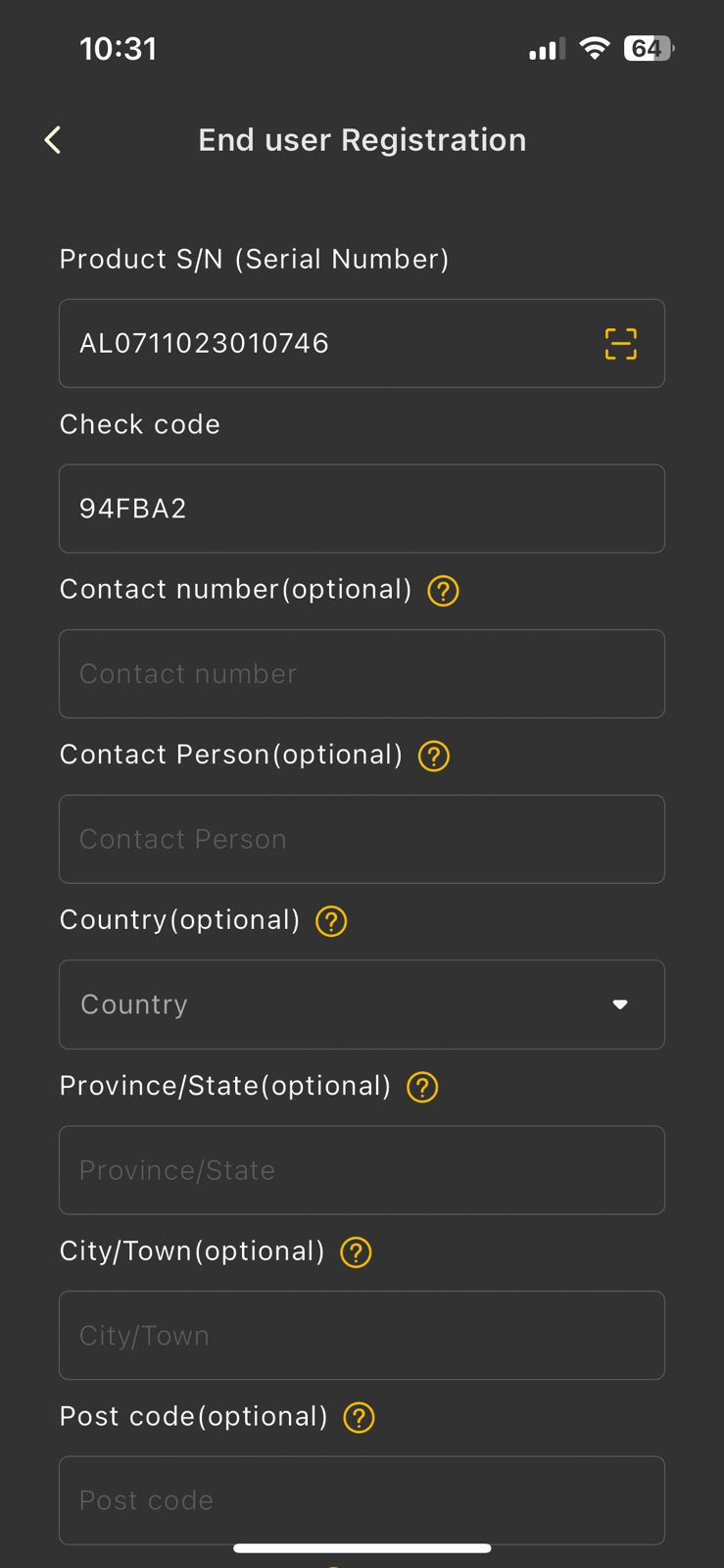This screenshot has width=724, height=1568.
Task: Expand the Country dropdown arrow
Action: click(620, 1004)
